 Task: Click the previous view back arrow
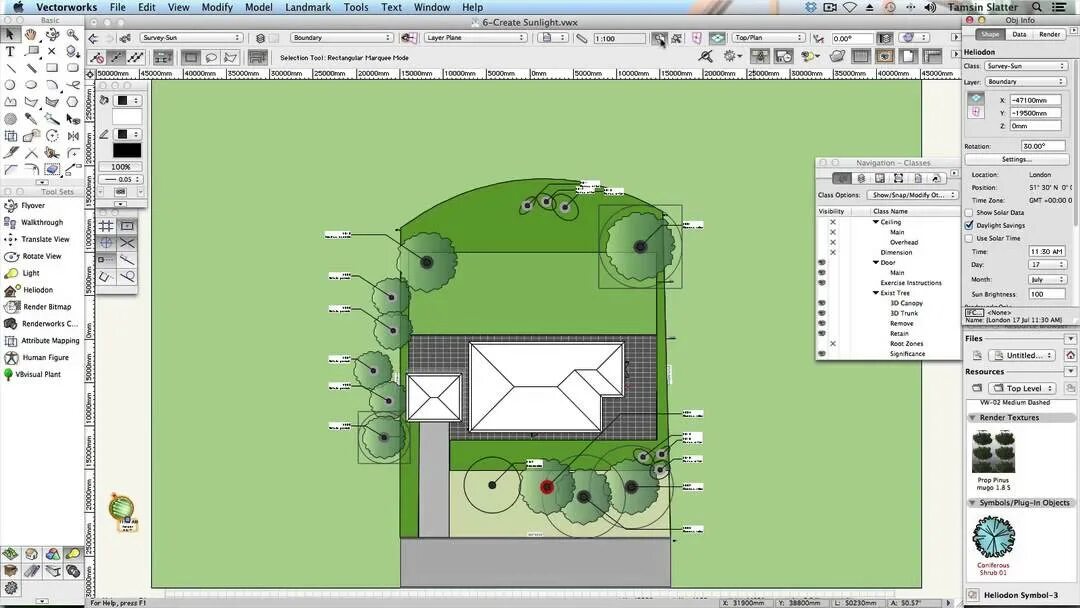coord(94,39)
